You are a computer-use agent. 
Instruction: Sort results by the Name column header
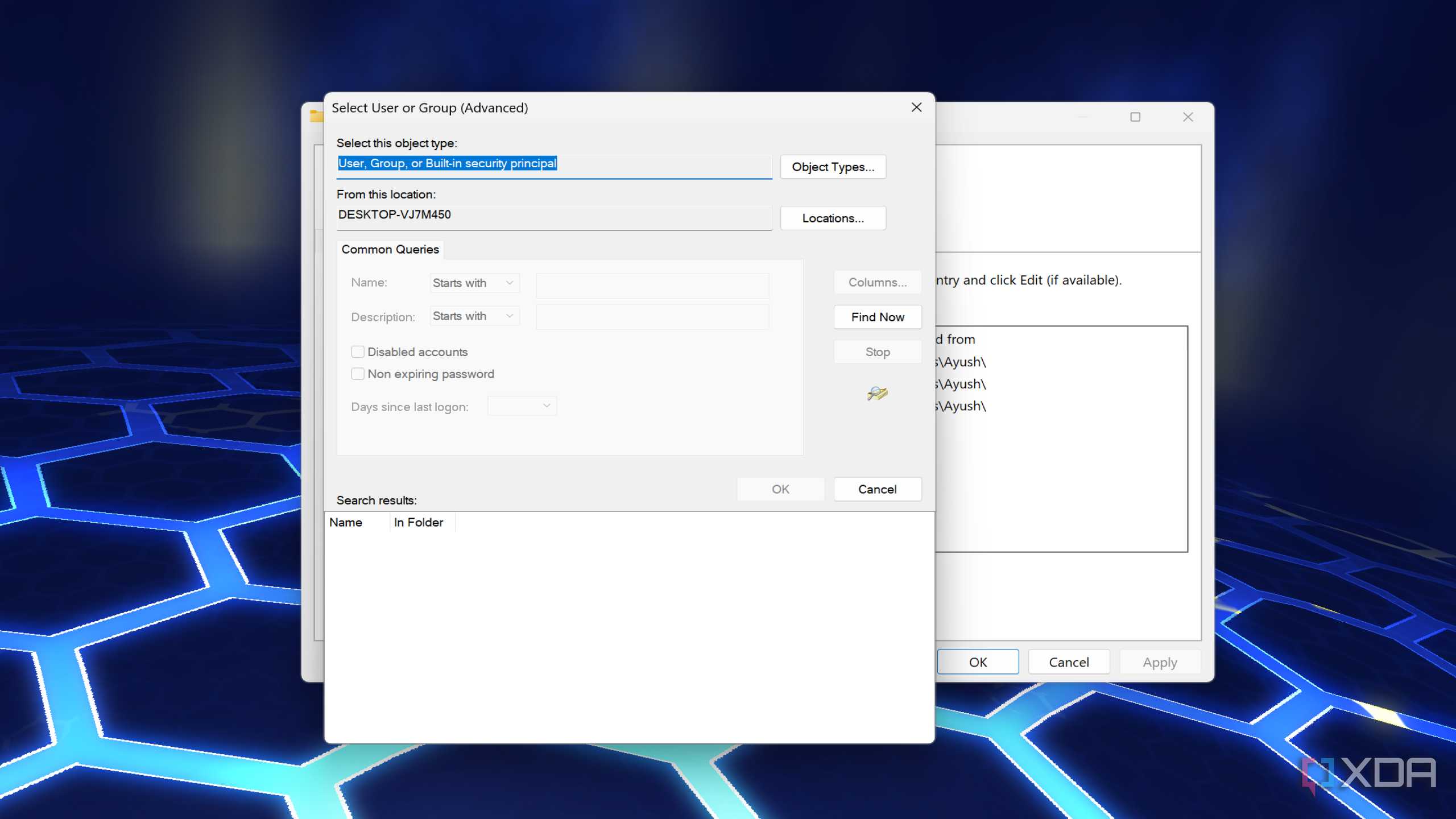[x=357, y=522]
